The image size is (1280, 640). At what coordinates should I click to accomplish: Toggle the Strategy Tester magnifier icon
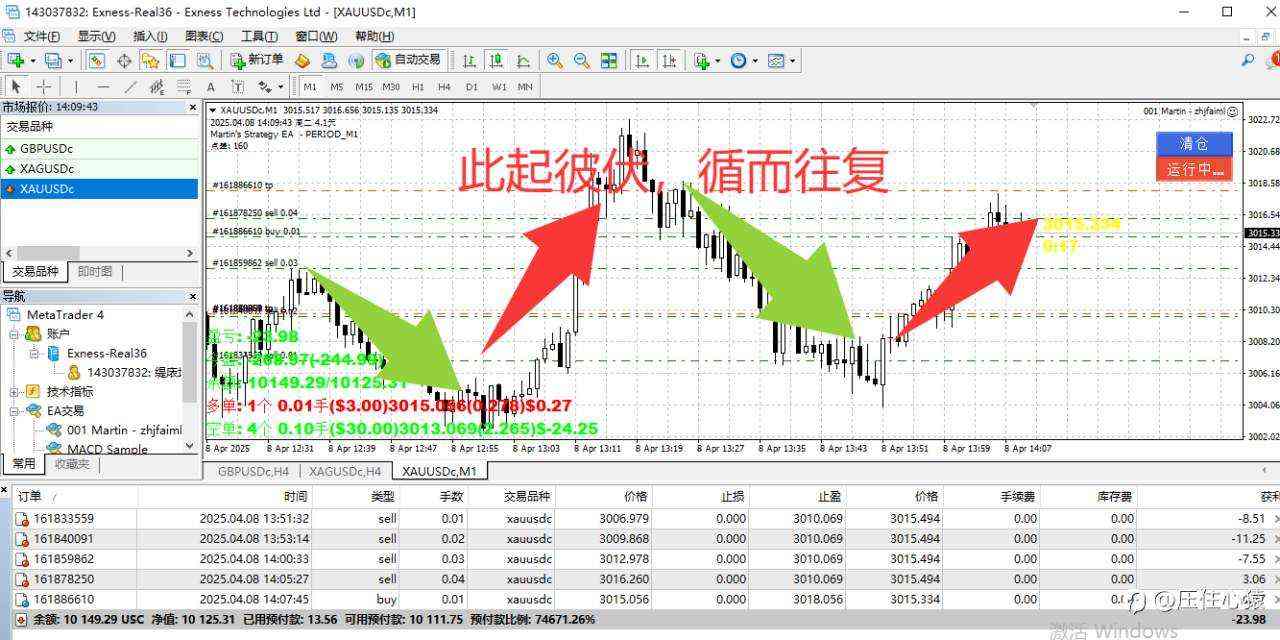pyautogui.click(x=204, y=60)
